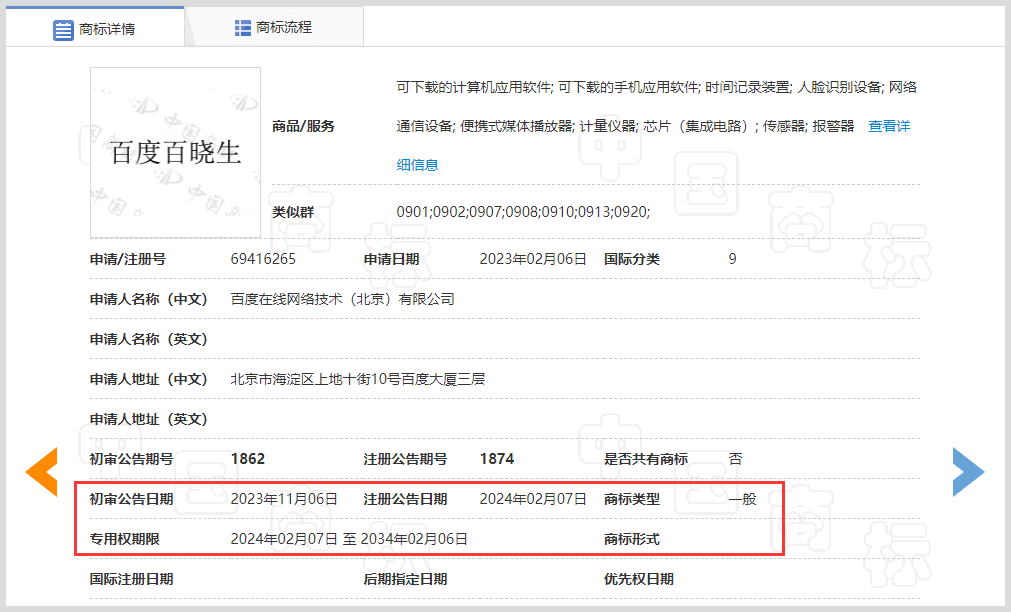Go to next trademark with blue arrow
Image resolution: width=1011 pixels, height=612 pixels.
tap(968, 471)
